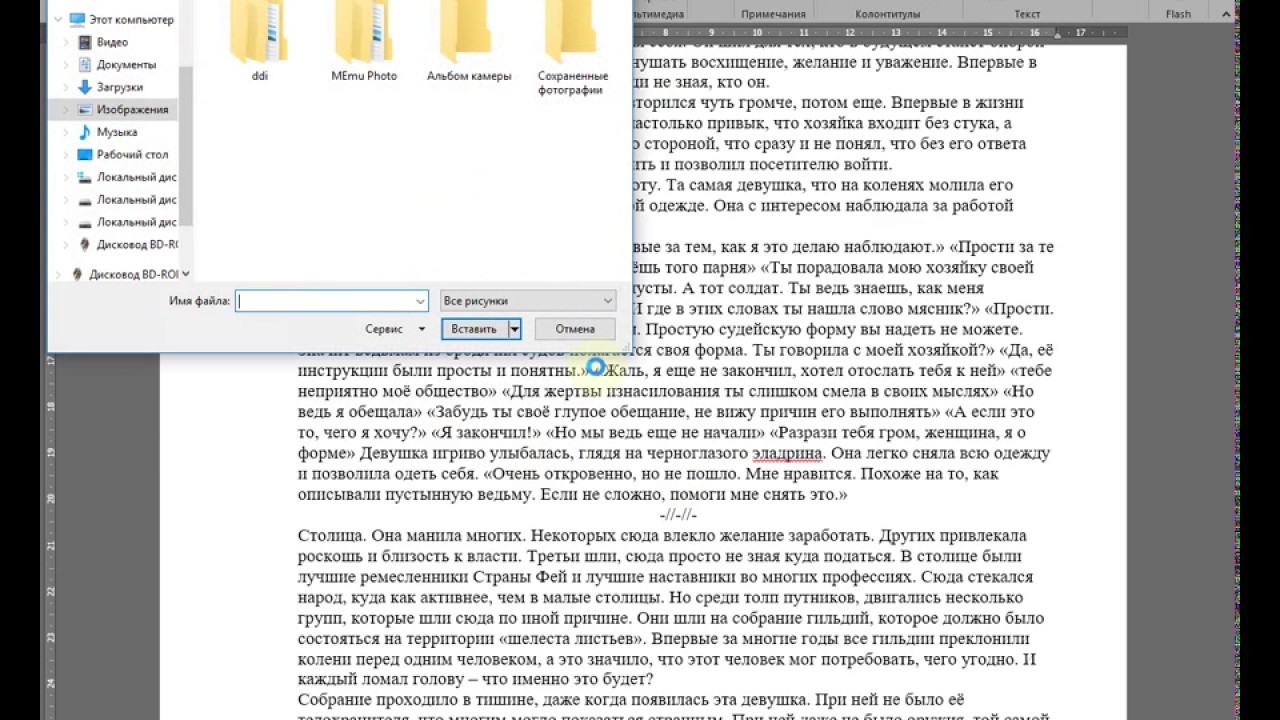Expand the Документы tree node
1280x720 pixels.
pos(66,64)
